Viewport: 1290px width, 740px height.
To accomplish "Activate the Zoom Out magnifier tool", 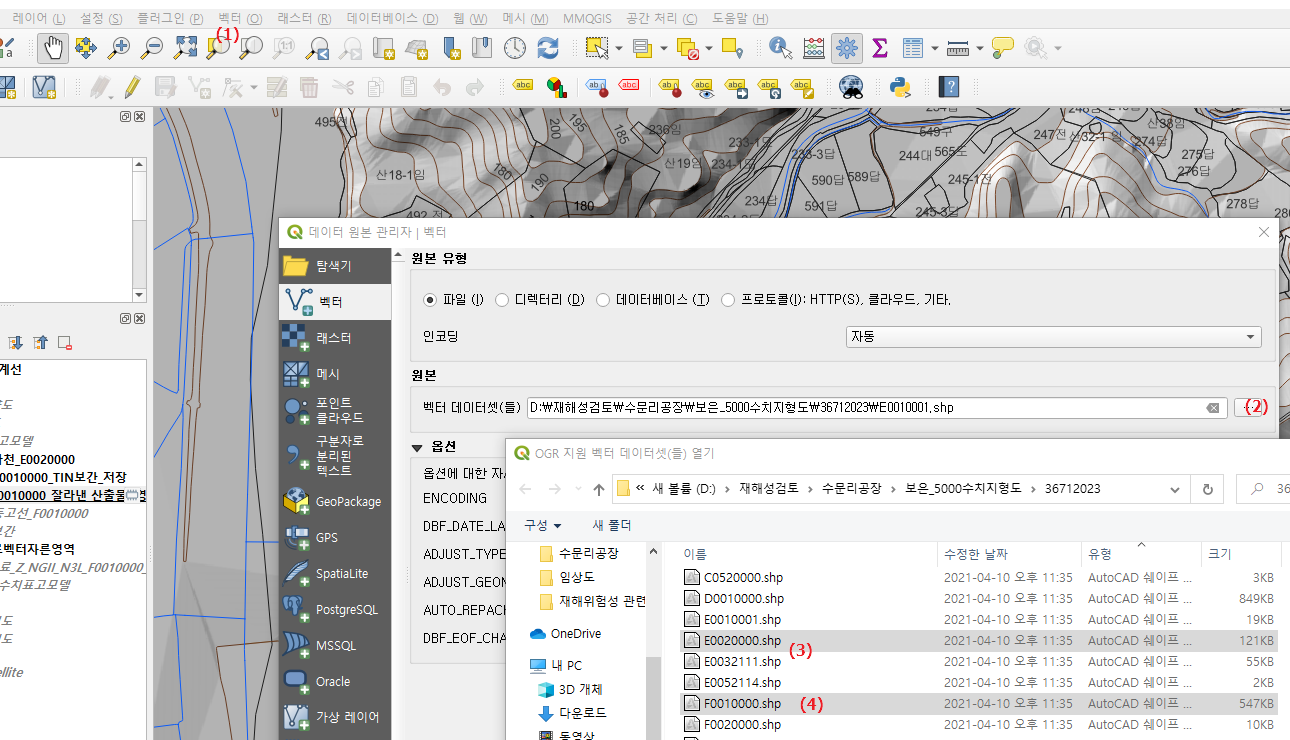I will (152, 46).
